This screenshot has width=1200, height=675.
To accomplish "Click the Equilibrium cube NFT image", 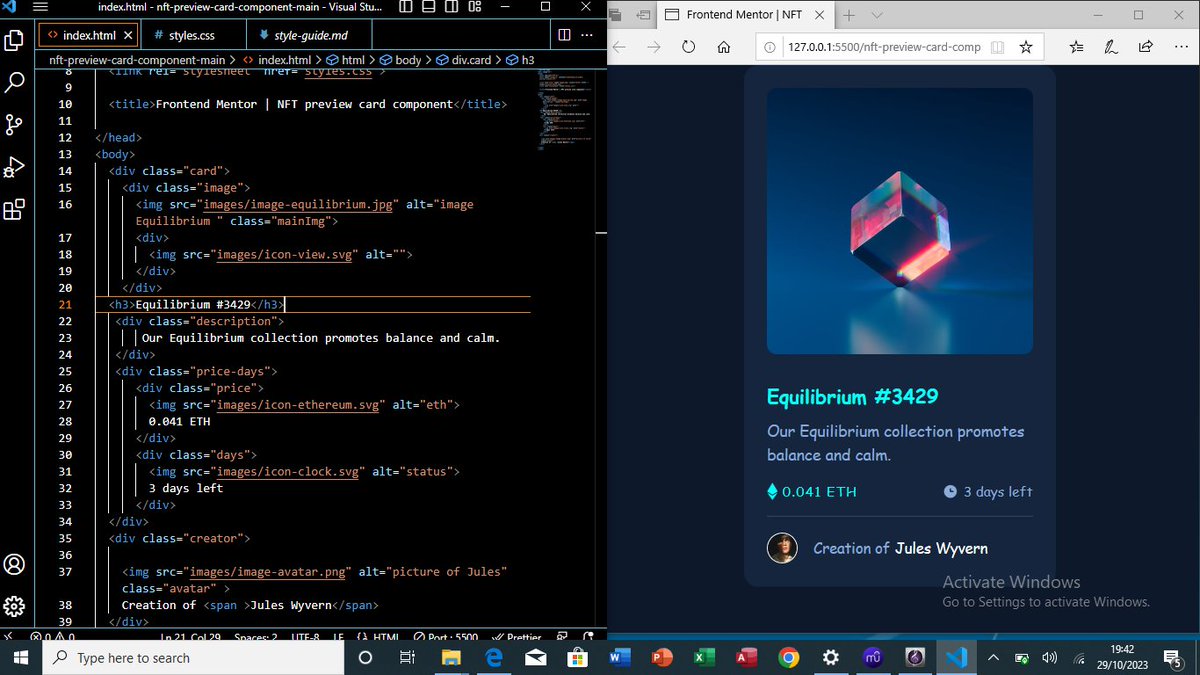I will coord(900,221).
